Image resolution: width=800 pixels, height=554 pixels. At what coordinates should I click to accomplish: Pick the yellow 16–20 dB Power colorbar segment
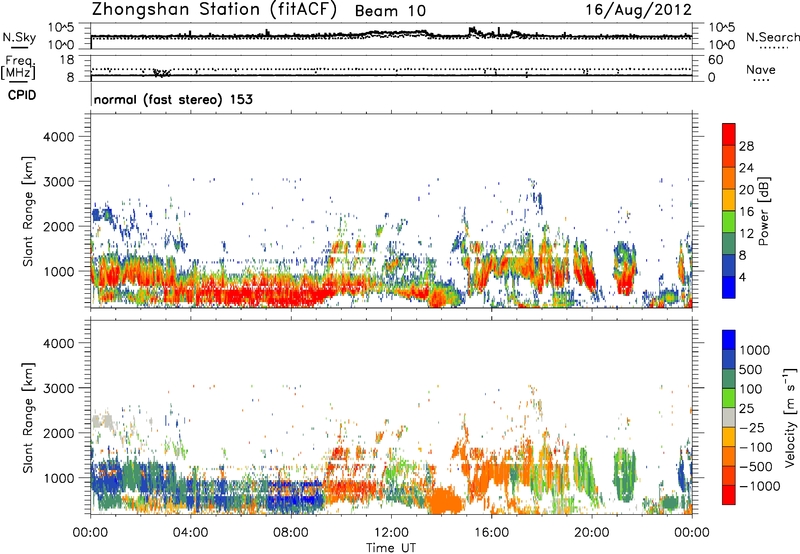(729, 200)
